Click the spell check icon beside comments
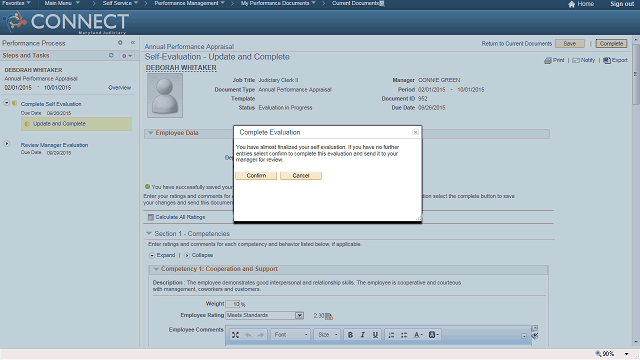The height and width of the screenshot is (360, 640). pyautogui.click(x=535, y=336)
